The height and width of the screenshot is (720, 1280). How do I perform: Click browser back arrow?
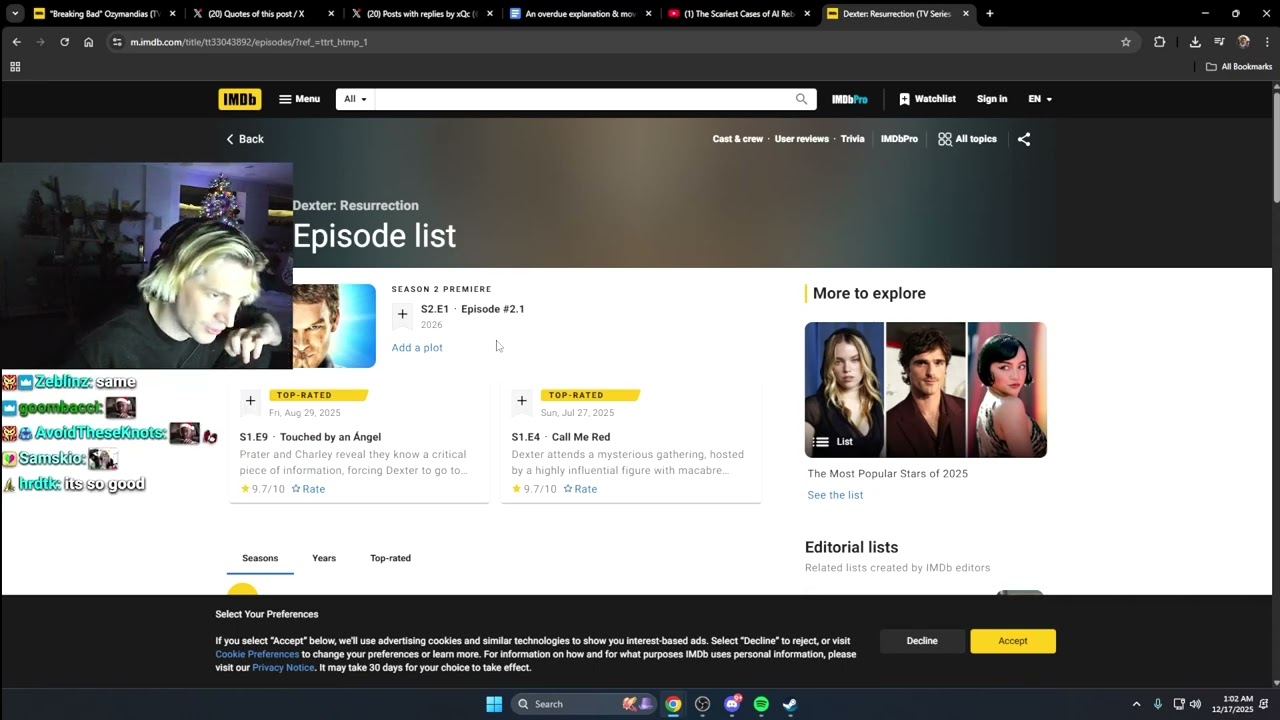pyautogui.click(x=16, y=42)
